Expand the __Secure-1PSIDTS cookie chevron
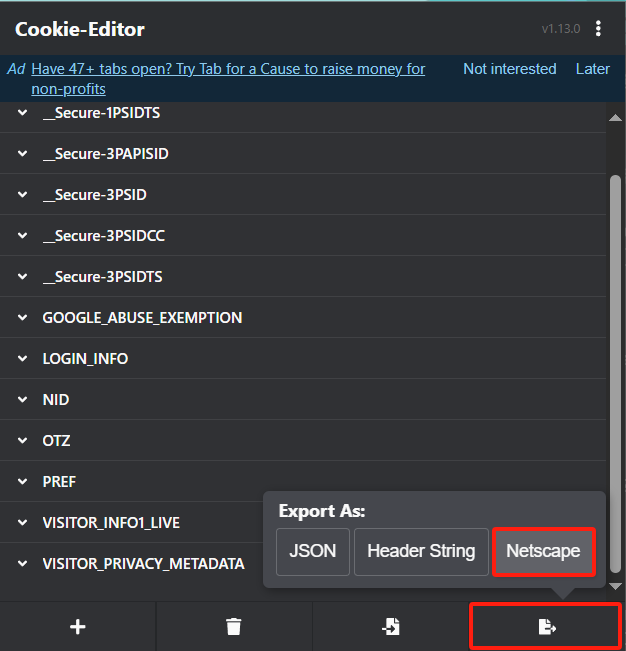 click(22, 113)
